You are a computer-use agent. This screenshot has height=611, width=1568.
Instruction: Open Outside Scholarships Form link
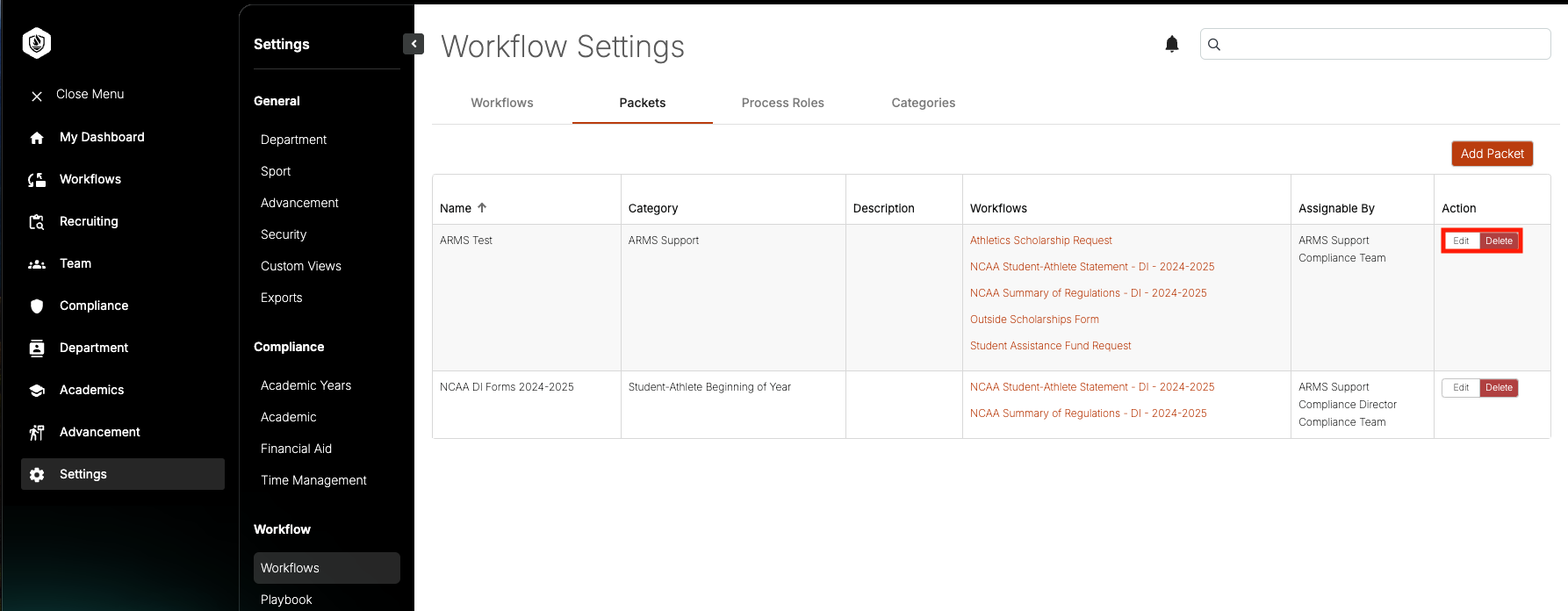(1034, 320)
